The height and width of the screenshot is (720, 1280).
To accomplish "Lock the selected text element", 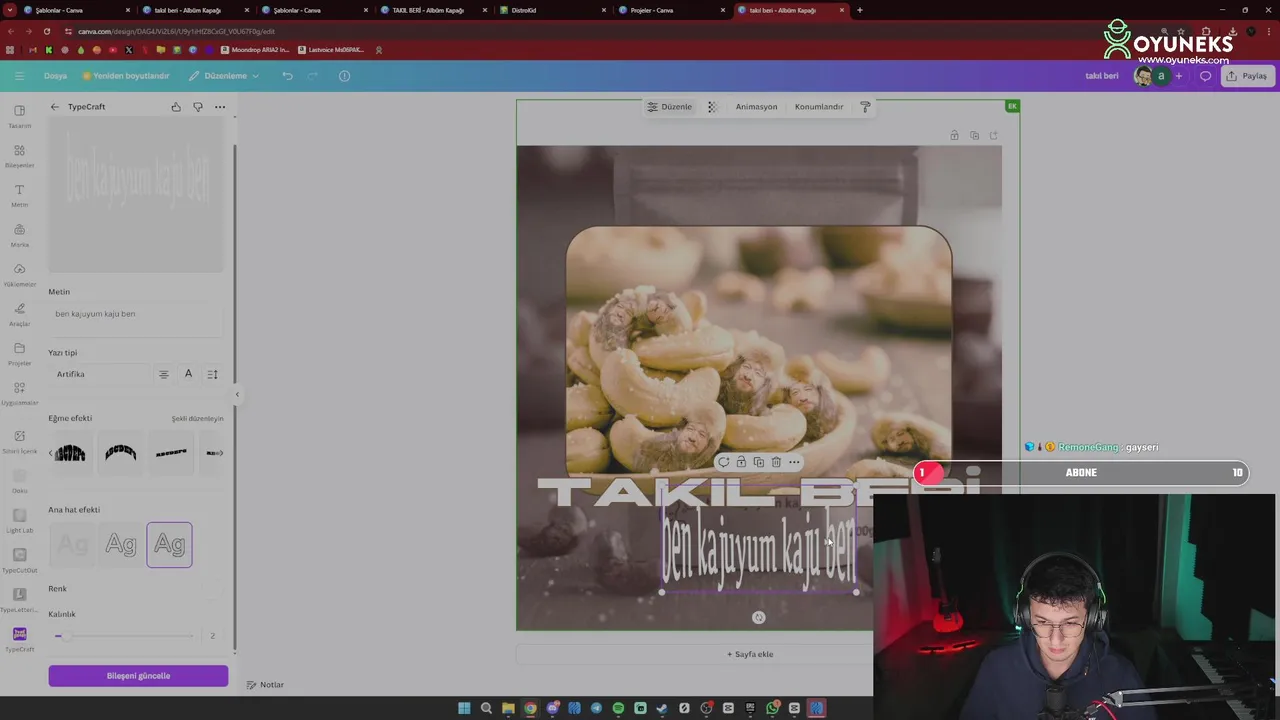I will point(741,462).
